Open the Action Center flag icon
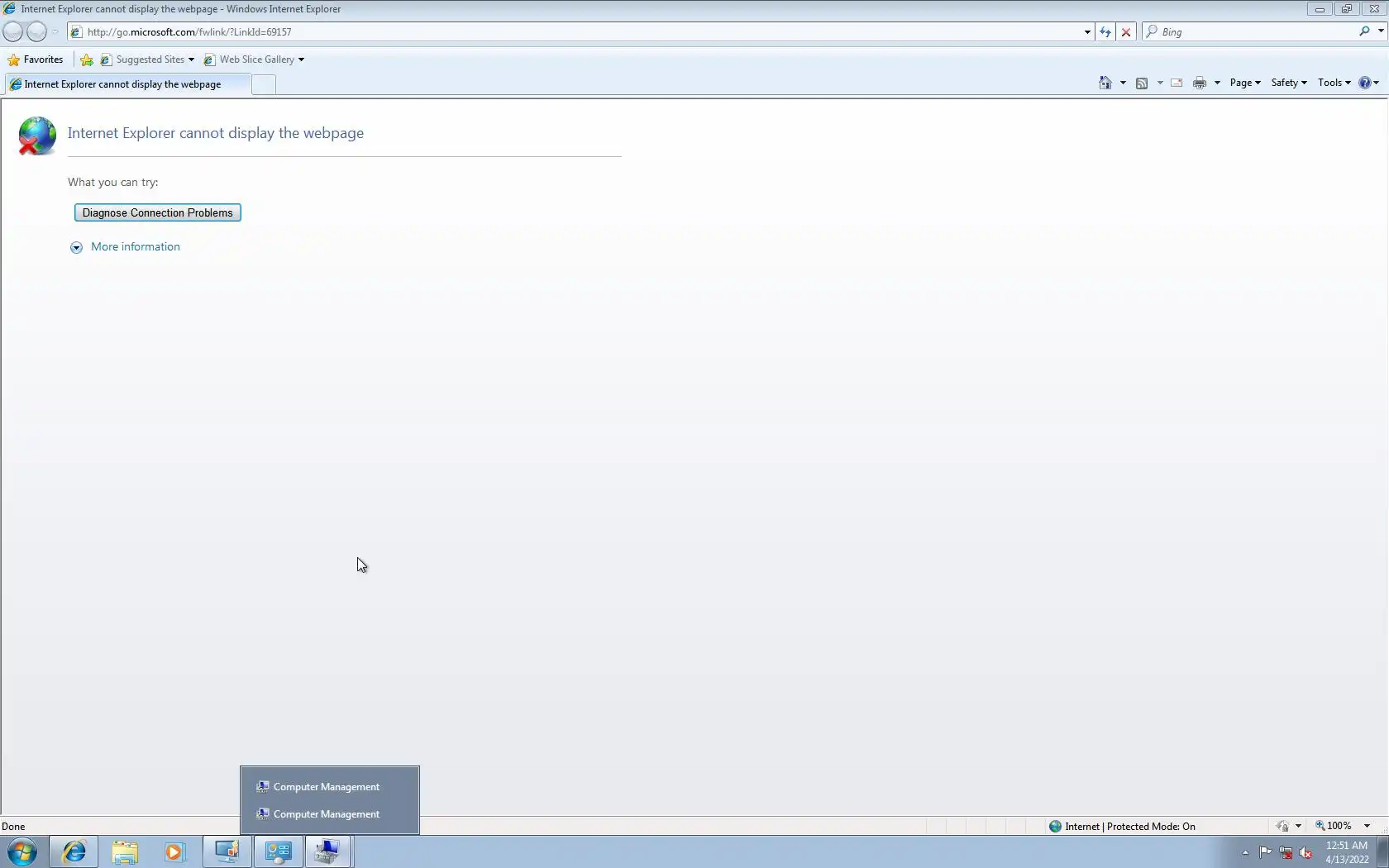 [1266, 852]
